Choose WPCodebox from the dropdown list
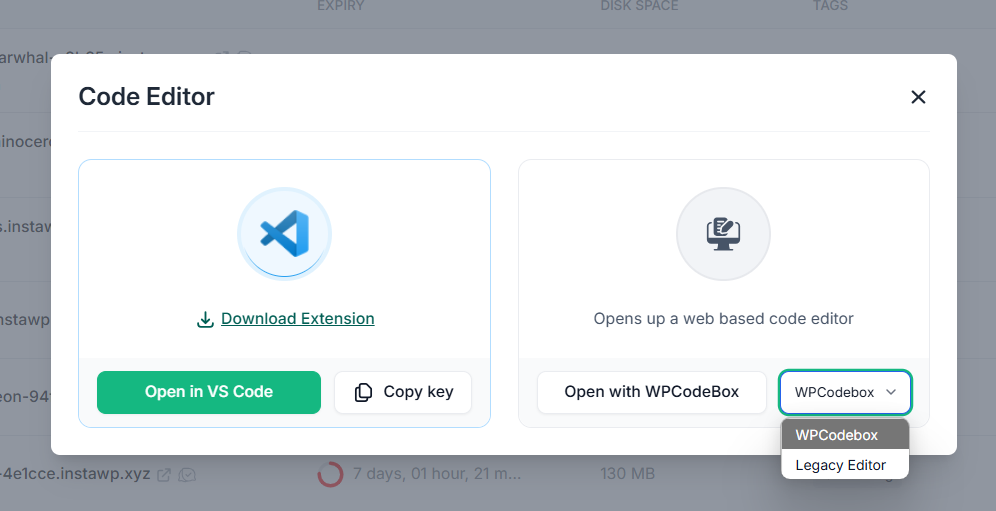Image resolution: width=996 pixels, height=511 pixels. click(845, 435)
